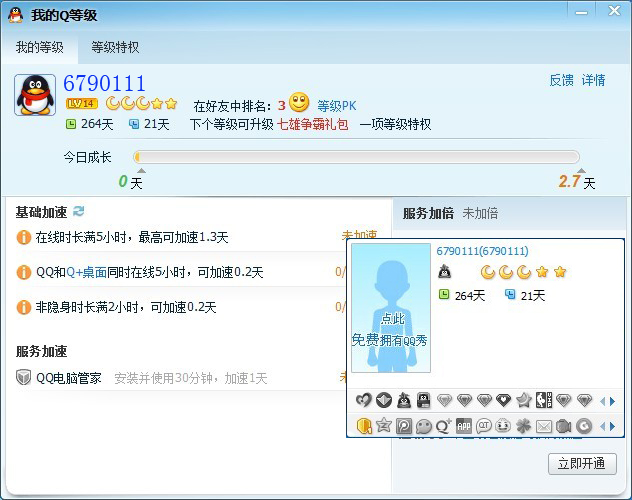Open the Qzone star icon
Image resolution: width=632 pixels, height=500 pixels.
tap(384, 425)
